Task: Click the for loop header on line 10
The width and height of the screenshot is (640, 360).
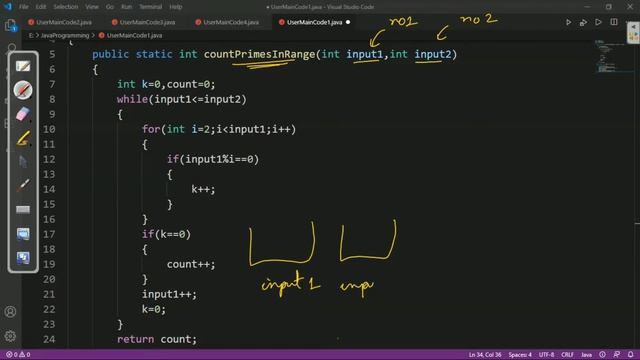Action: (219, 129)
